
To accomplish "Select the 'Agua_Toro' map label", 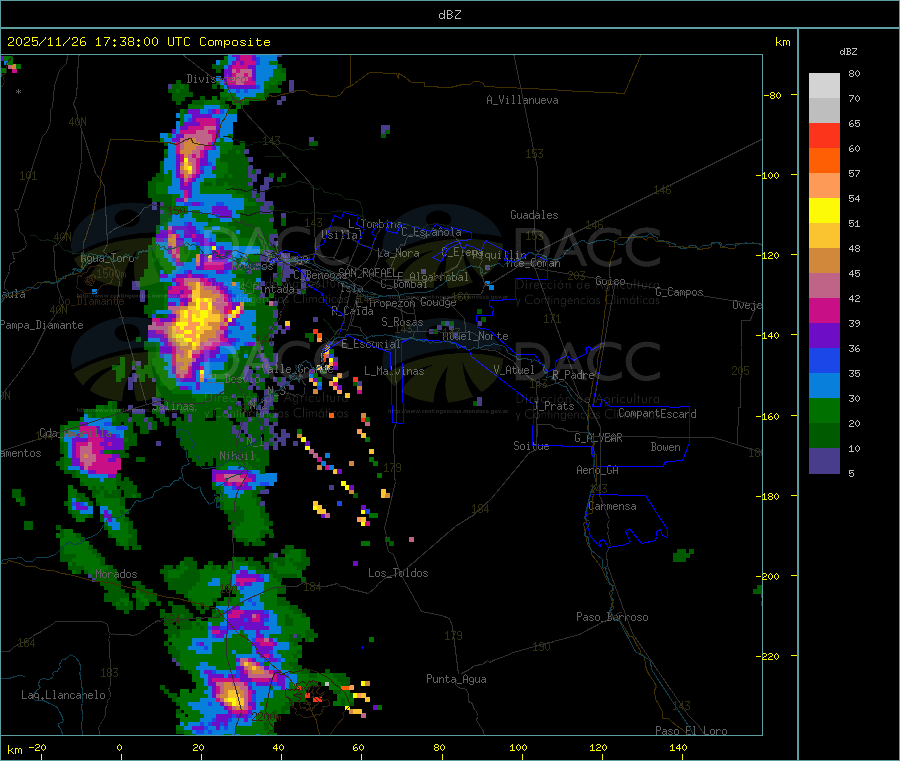I will coord(107,258).
